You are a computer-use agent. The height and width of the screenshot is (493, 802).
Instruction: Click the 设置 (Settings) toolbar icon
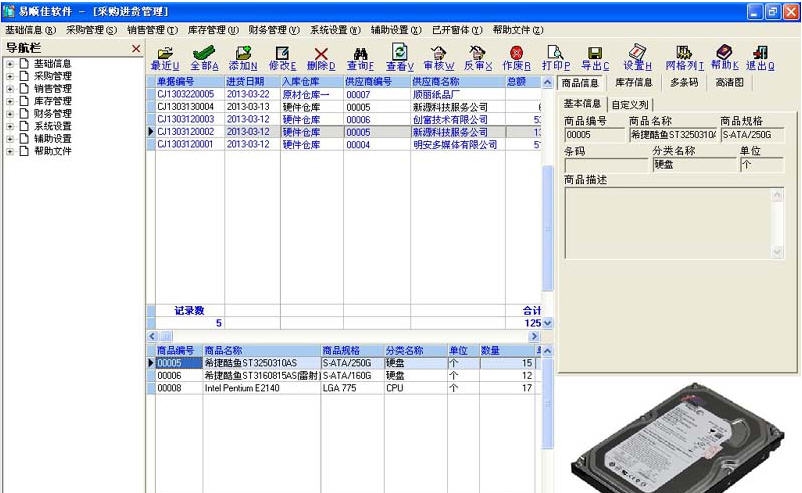(637, 52)
